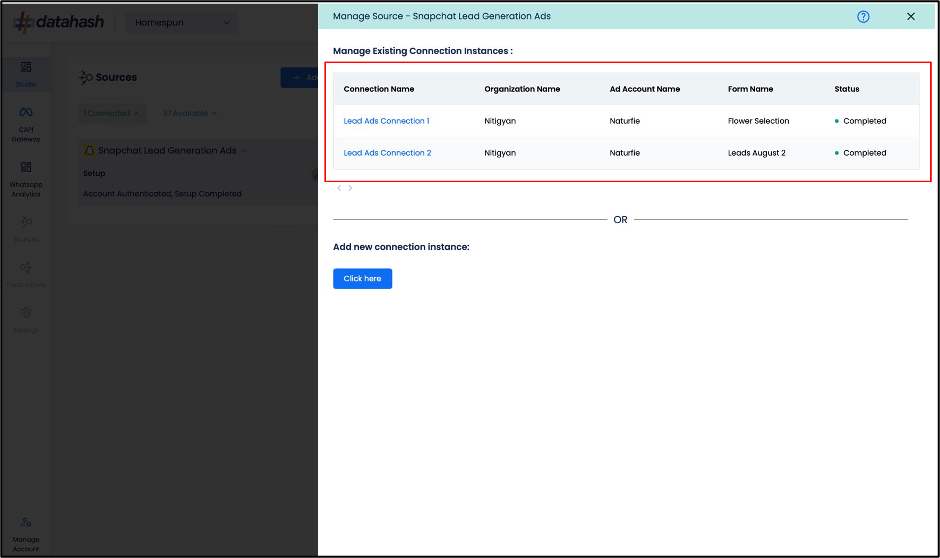
Task: Open Sources in the sidebar
Action: (x=26, y=229)
